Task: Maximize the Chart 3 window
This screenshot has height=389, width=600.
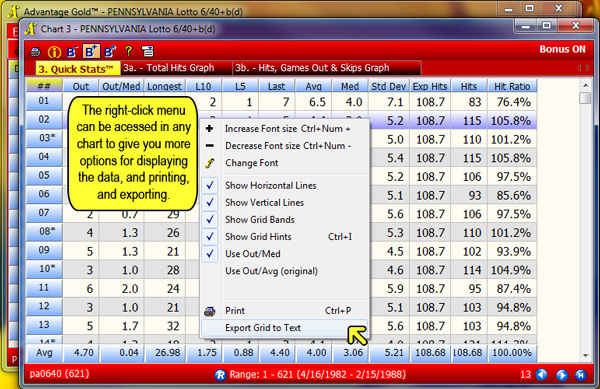Action: click(546, 26)
